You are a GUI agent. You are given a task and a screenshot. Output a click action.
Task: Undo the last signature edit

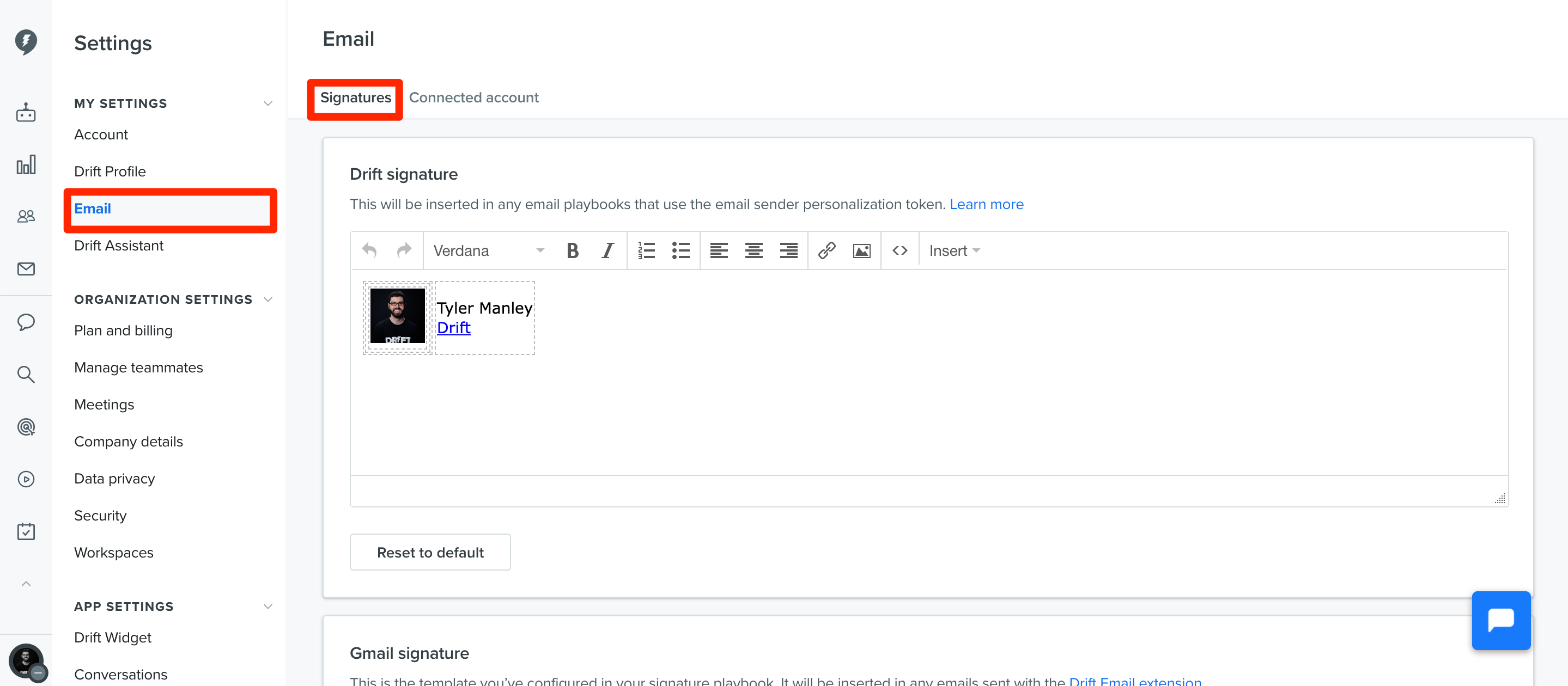(369, 250)
